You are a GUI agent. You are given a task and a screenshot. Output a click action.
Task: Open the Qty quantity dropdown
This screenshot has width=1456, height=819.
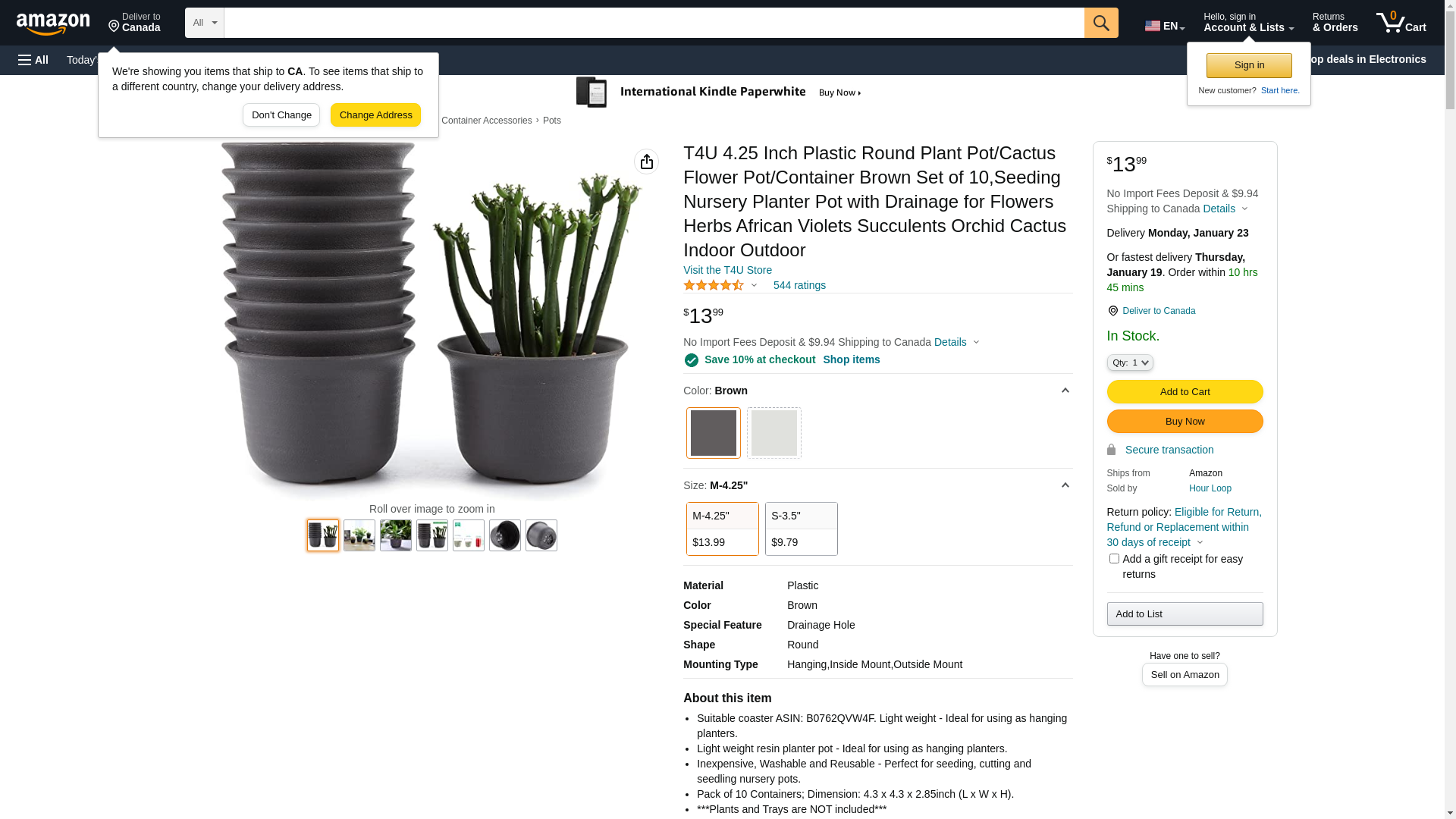[x=1130, y=362]
